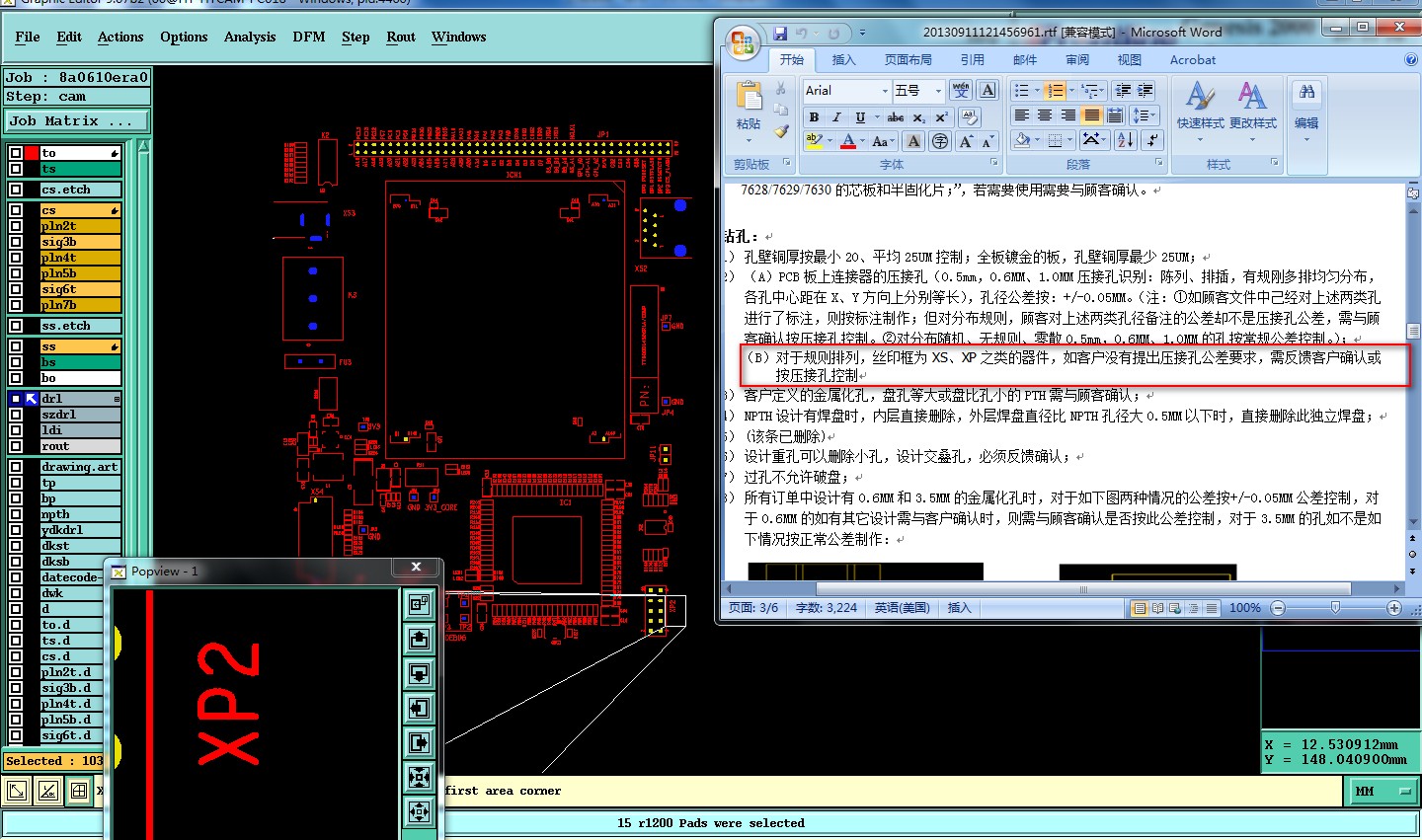Expand the 粘贴 paste dropdown arrow
The width and height of the screenshot is (1422, 840).
pyautogui.click(x=749, y=140)
